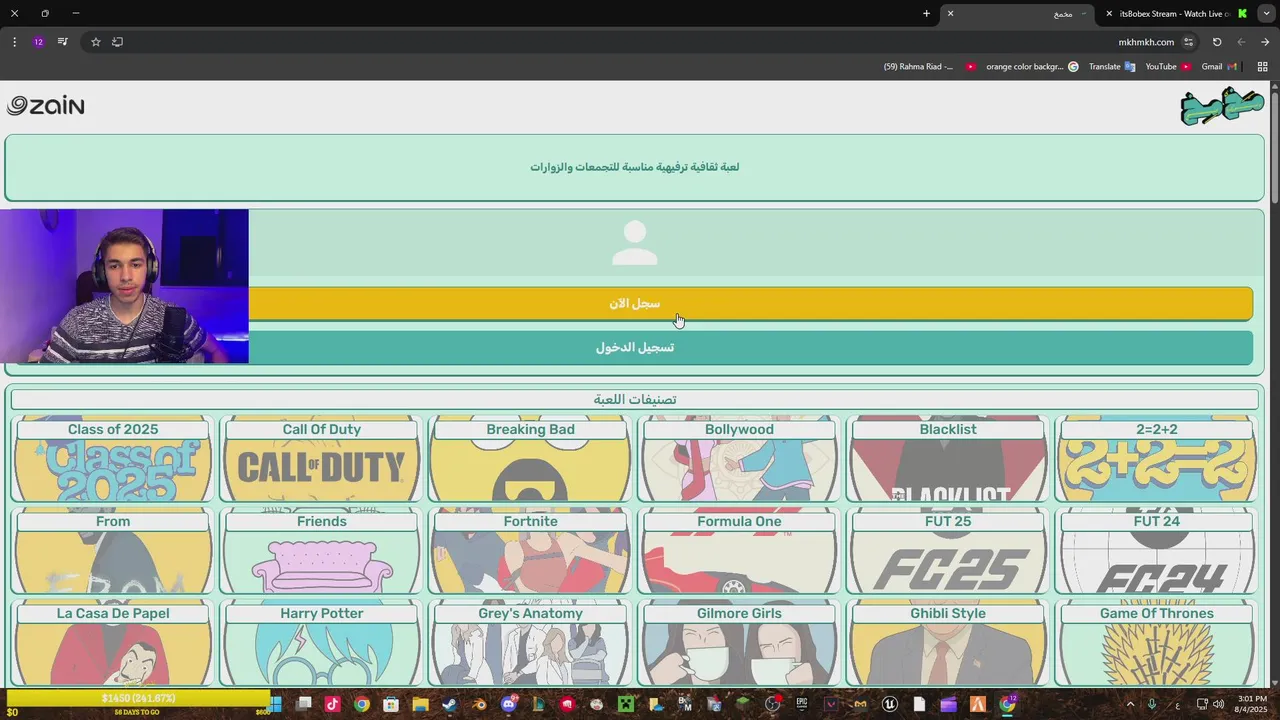Select the Class of 2025 category
Viewport: 1280px width, 720px height.
pos(113,458)
